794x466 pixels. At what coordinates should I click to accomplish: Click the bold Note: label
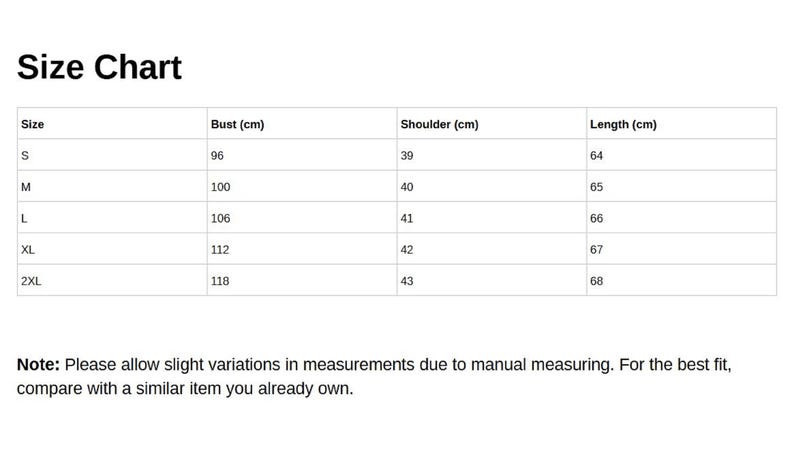click(x=38, y=364)
